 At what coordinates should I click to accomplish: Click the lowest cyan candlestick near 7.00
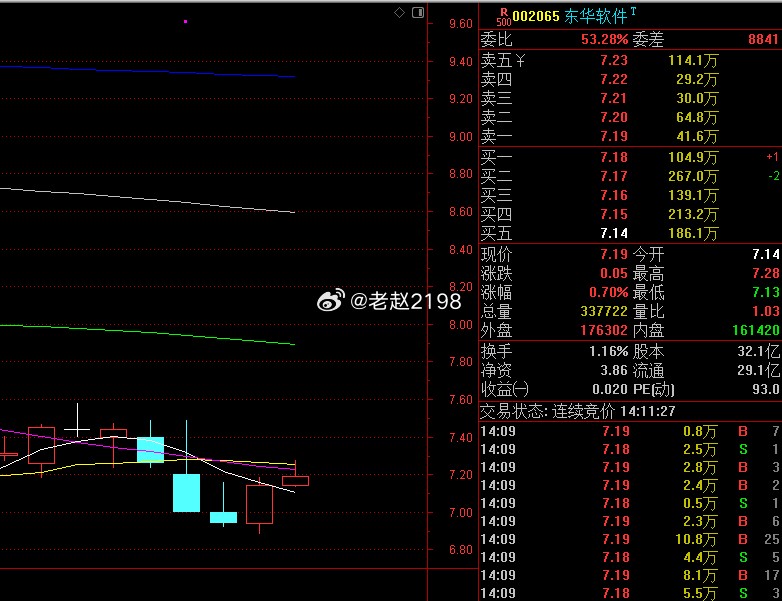[223, 517]
